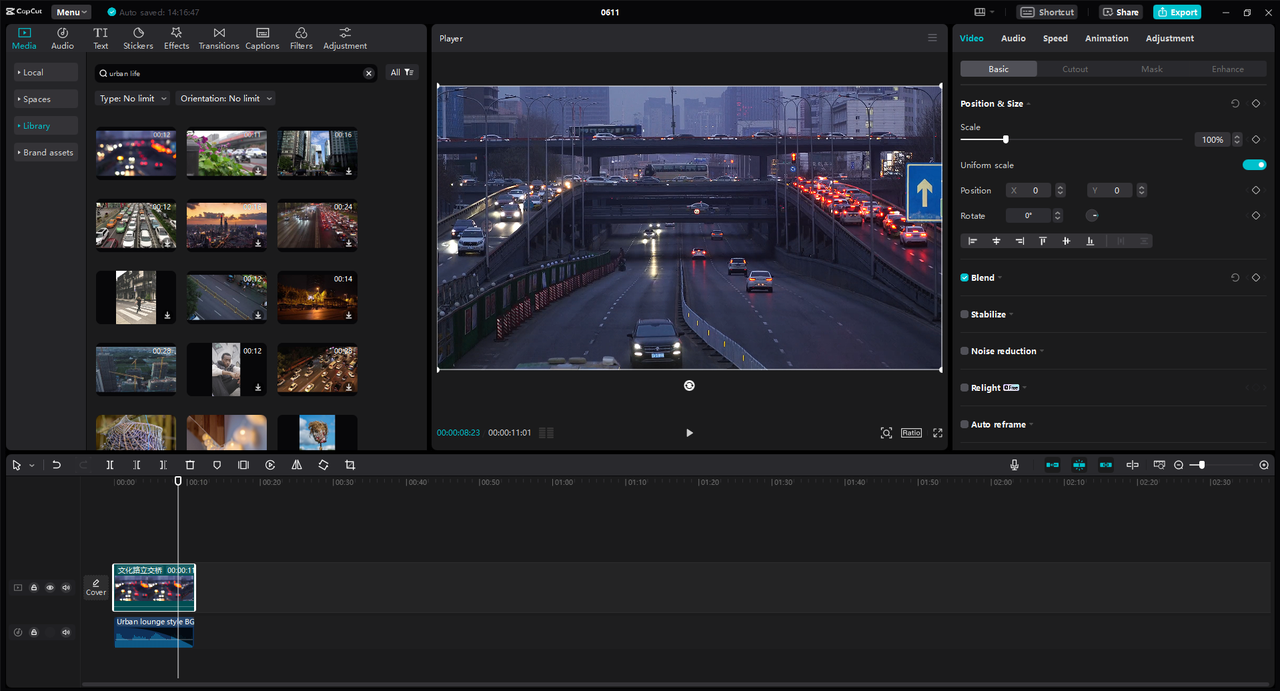Lock the video track
This screenshot has width=1280, height=691.
34,588
